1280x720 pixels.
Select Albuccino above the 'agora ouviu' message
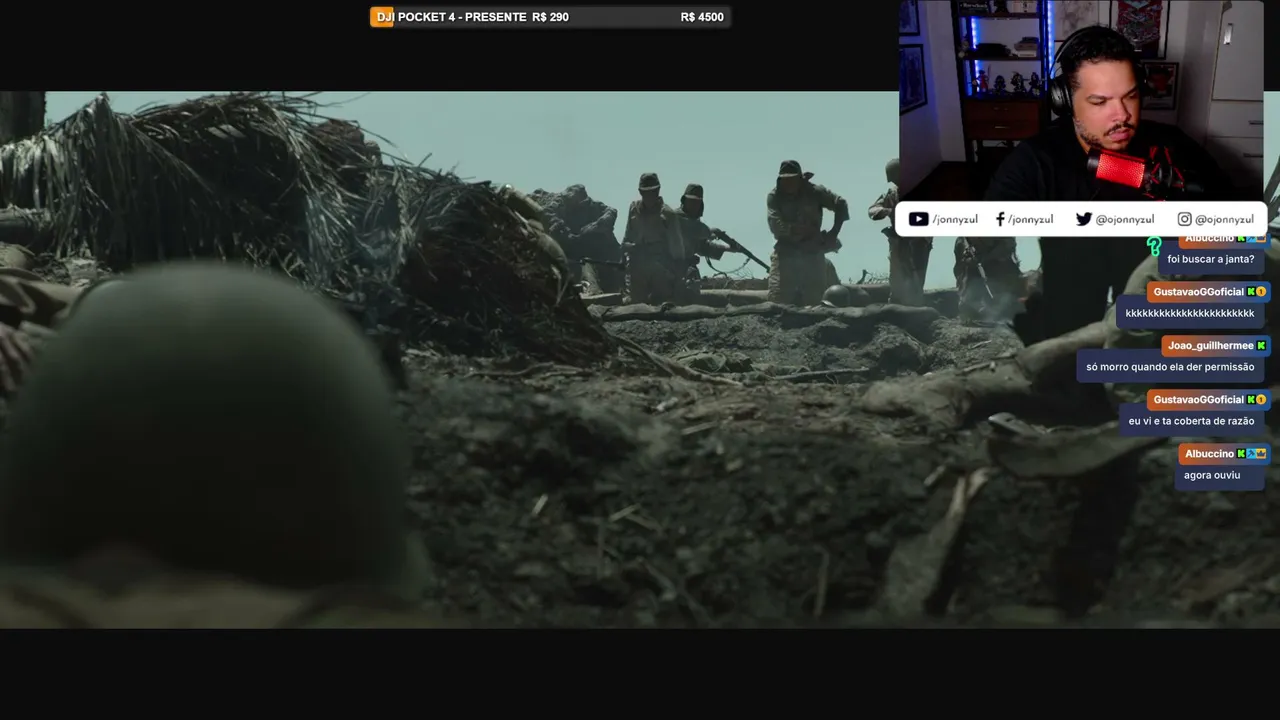(x=1210, y=454)
